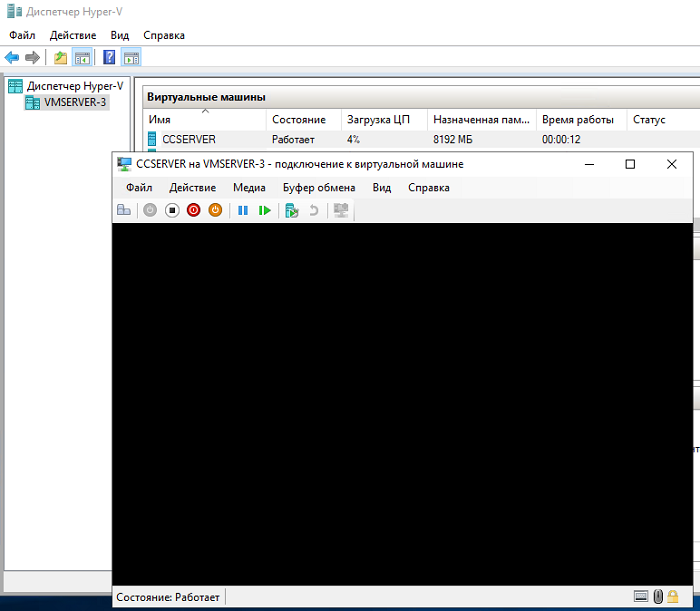Sort by the Загрузка ЦП column header

click(x=384, y=119)
